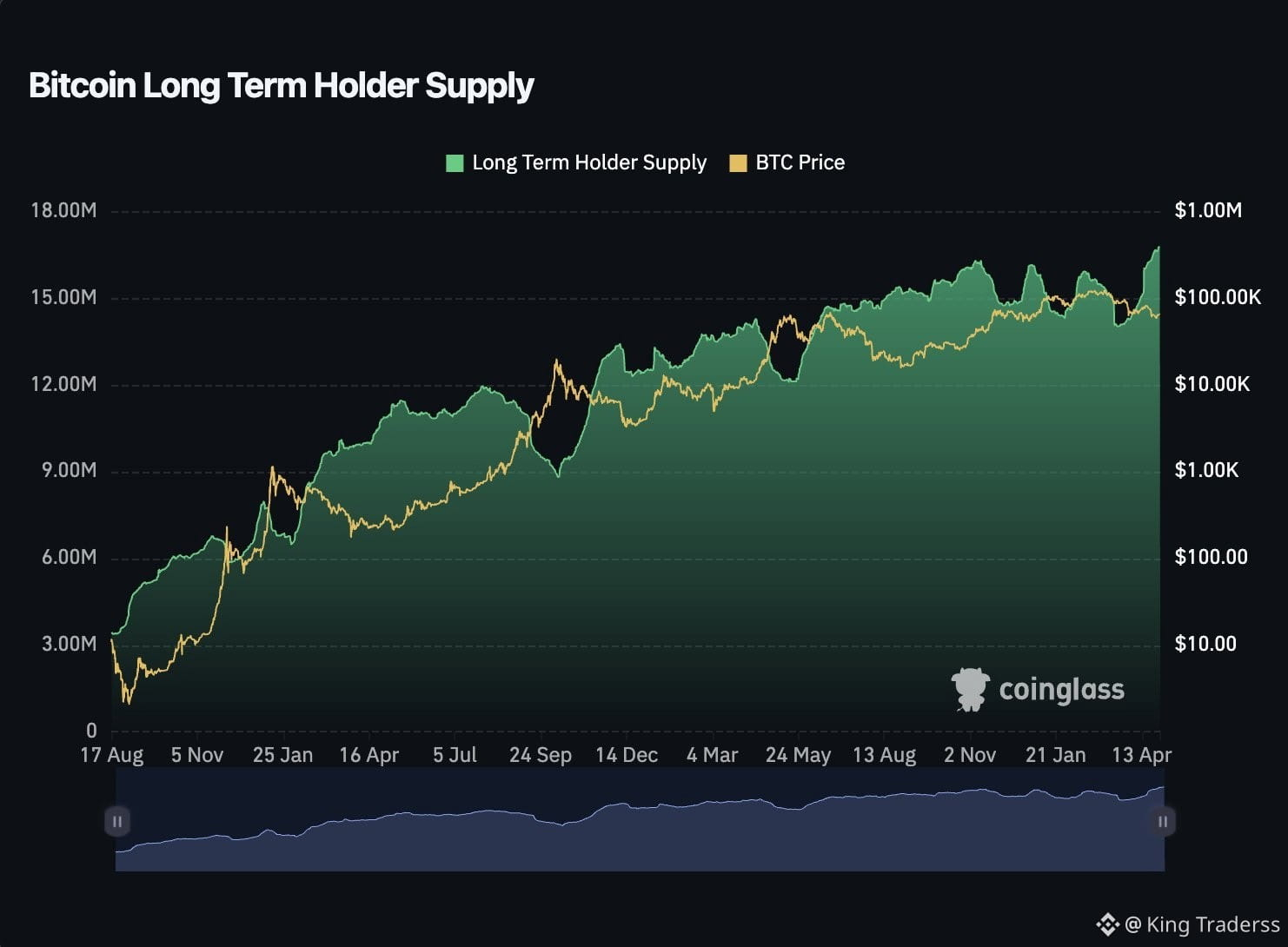Select the 3.00M left axis label
The height and width of the screenshot is (947, 1288).
(x=70, y=644)
